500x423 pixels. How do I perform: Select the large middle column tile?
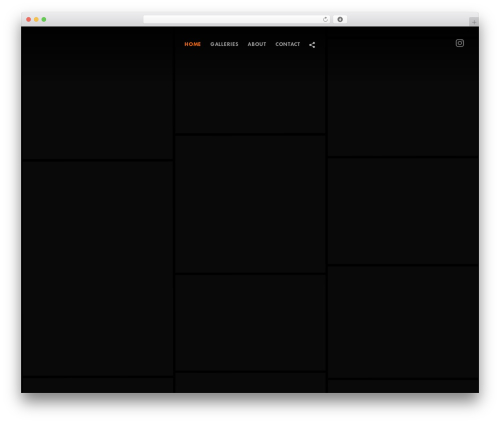tap(250, 204)
